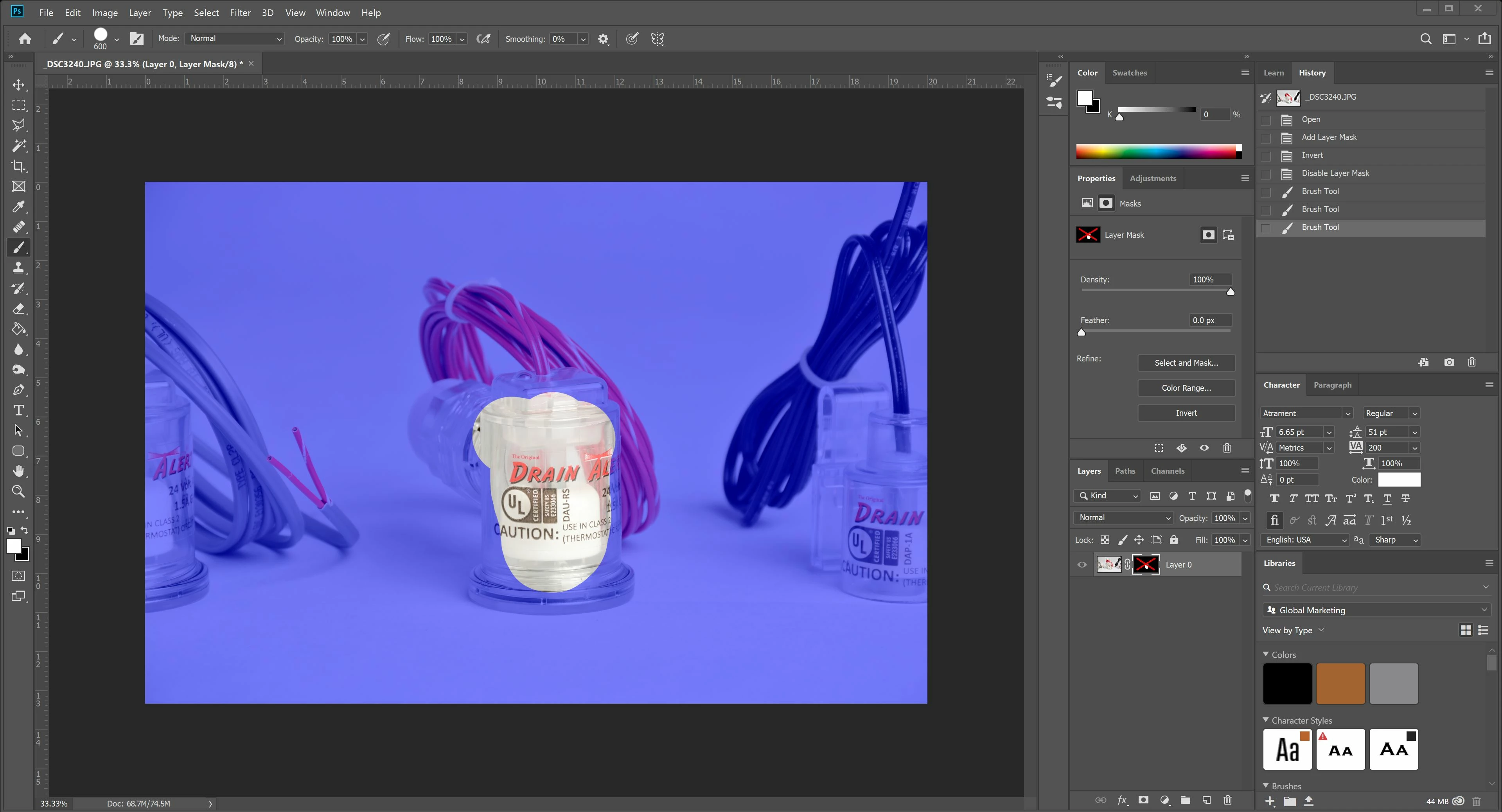Select the Zoom tool
Screen dimensions: 1502x812
tap(19, 491)
